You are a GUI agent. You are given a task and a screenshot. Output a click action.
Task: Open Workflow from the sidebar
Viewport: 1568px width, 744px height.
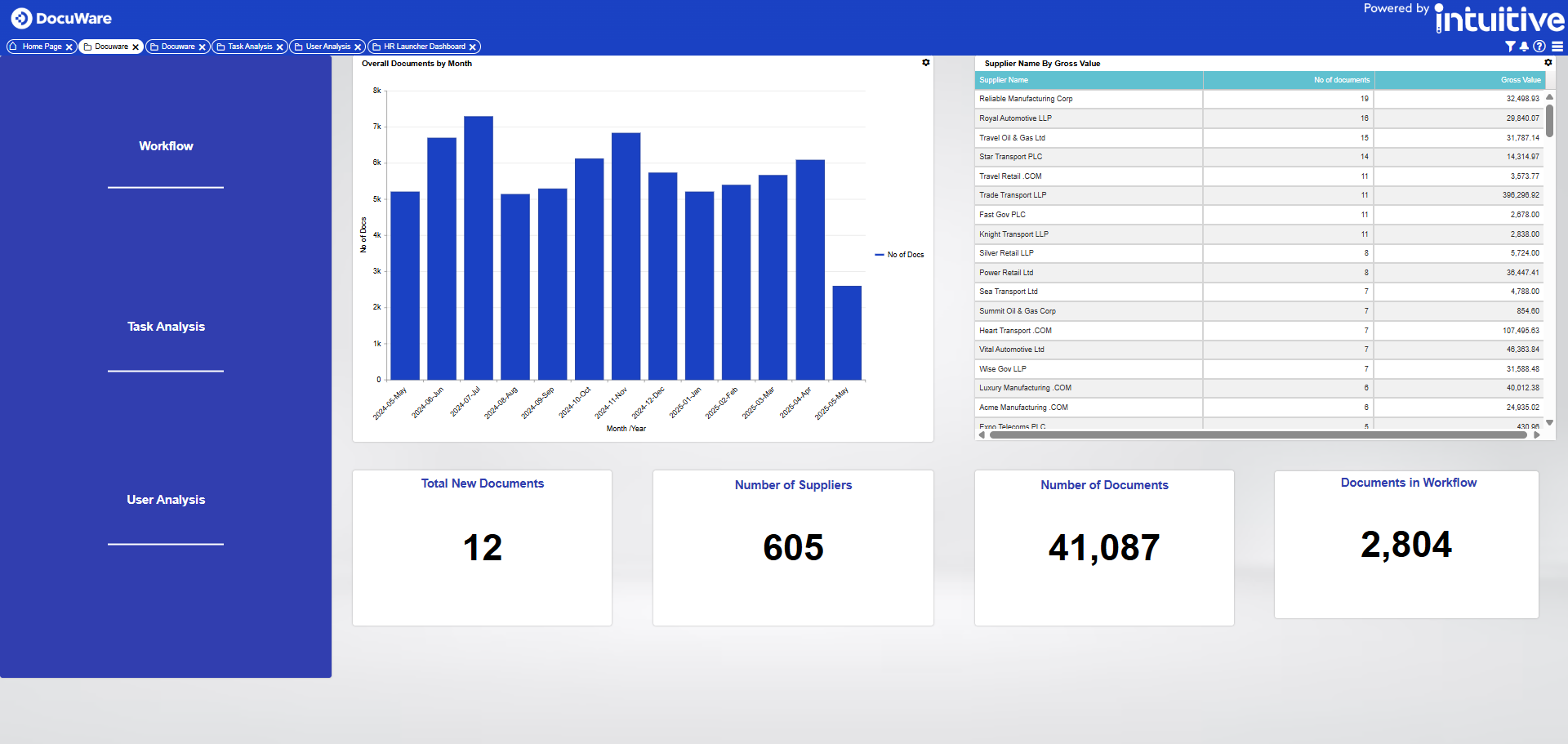pos(166,146)
